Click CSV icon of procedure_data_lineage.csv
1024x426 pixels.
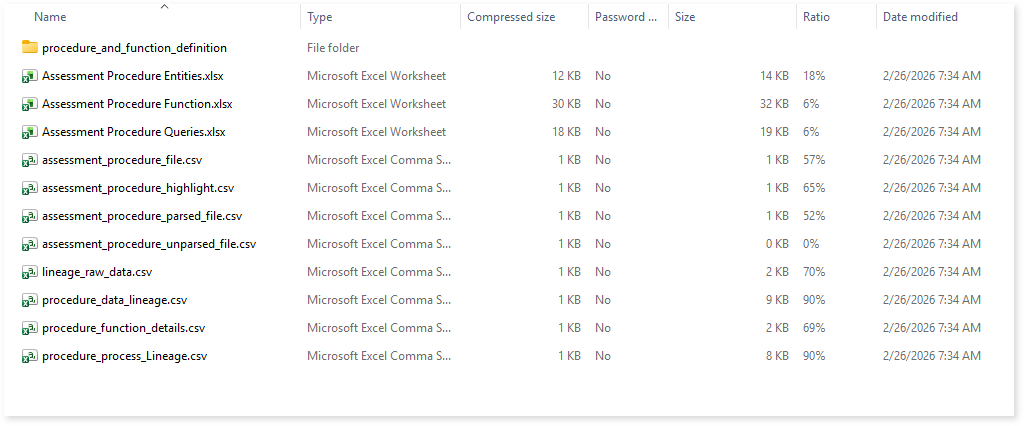pyautogui.click(x=29, y=300)
